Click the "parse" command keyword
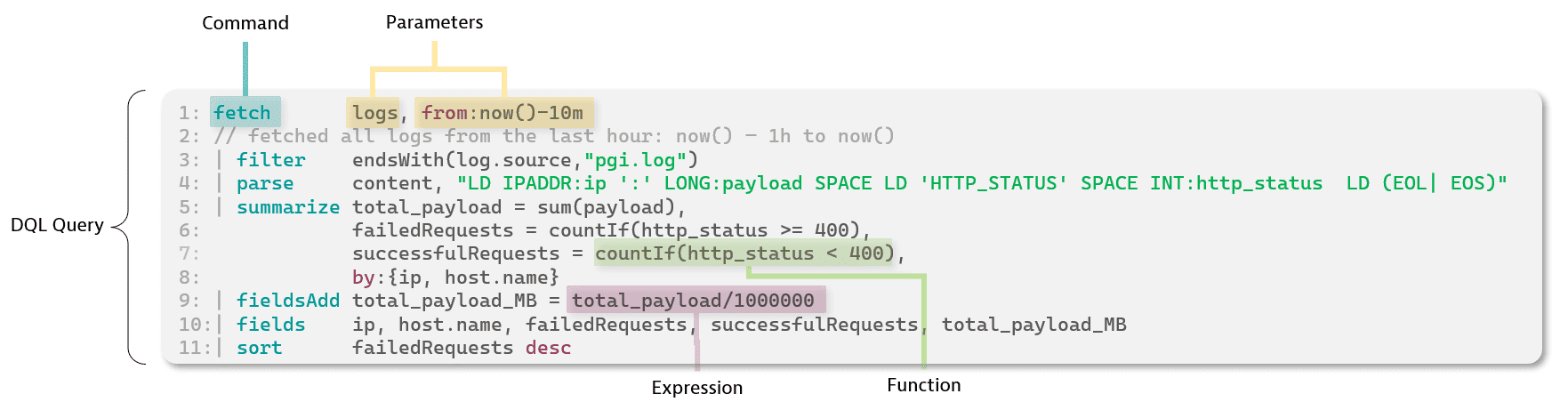1568x410 pixels. tap(265, 183)
